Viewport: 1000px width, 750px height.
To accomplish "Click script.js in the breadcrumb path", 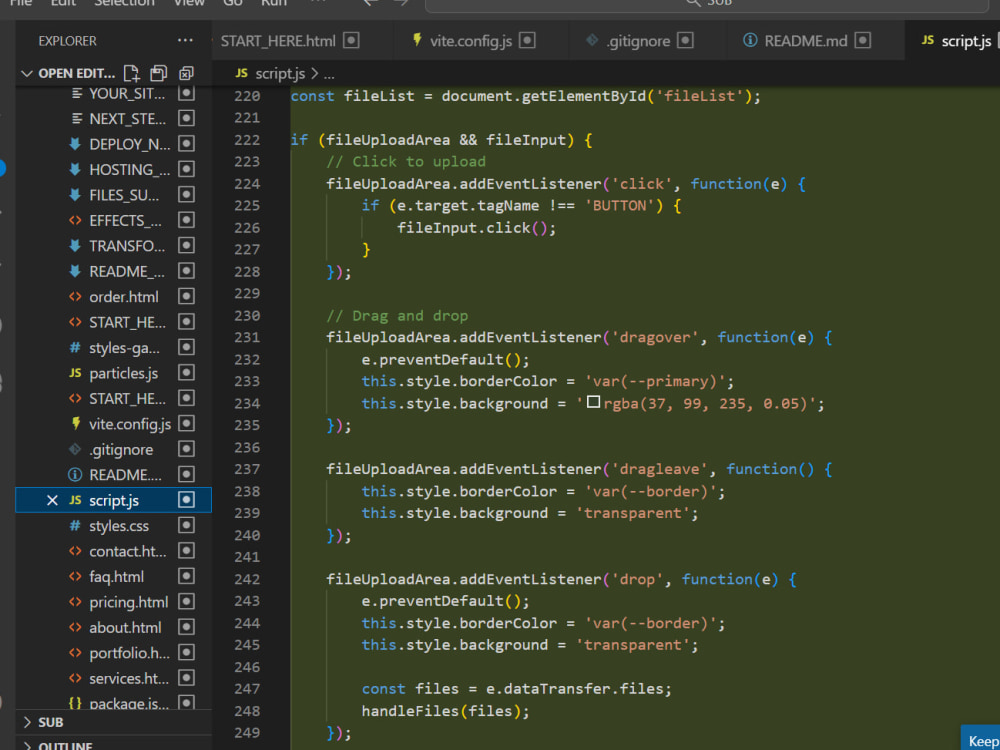I will tap(280, 73).
